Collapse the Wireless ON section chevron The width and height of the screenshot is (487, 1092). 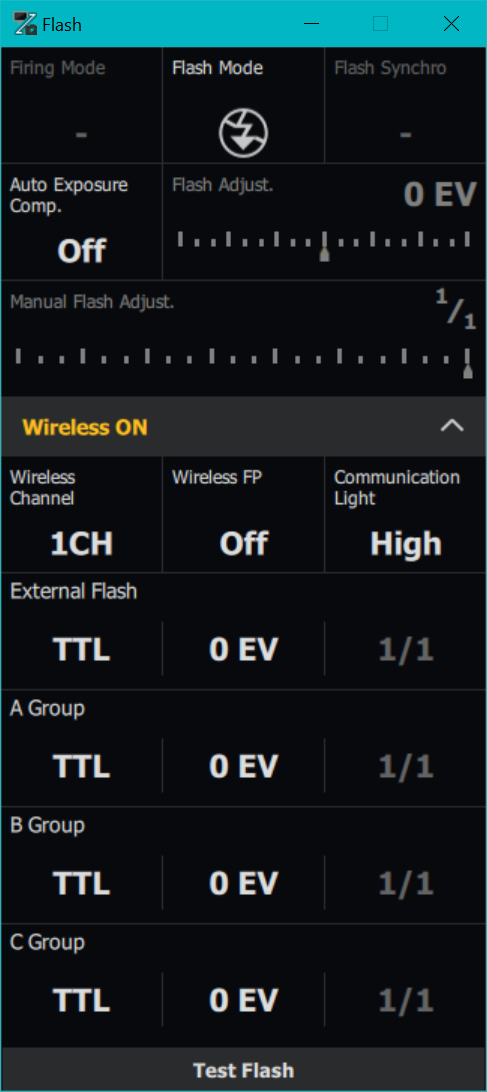pyautogui.click(x=452, y=426)
